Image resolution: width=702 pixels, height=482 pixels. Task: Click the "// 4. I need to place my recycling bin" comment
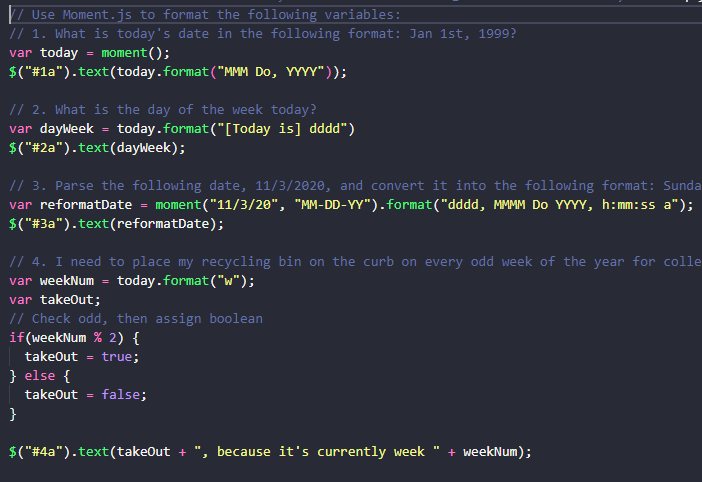coord(355,262)
